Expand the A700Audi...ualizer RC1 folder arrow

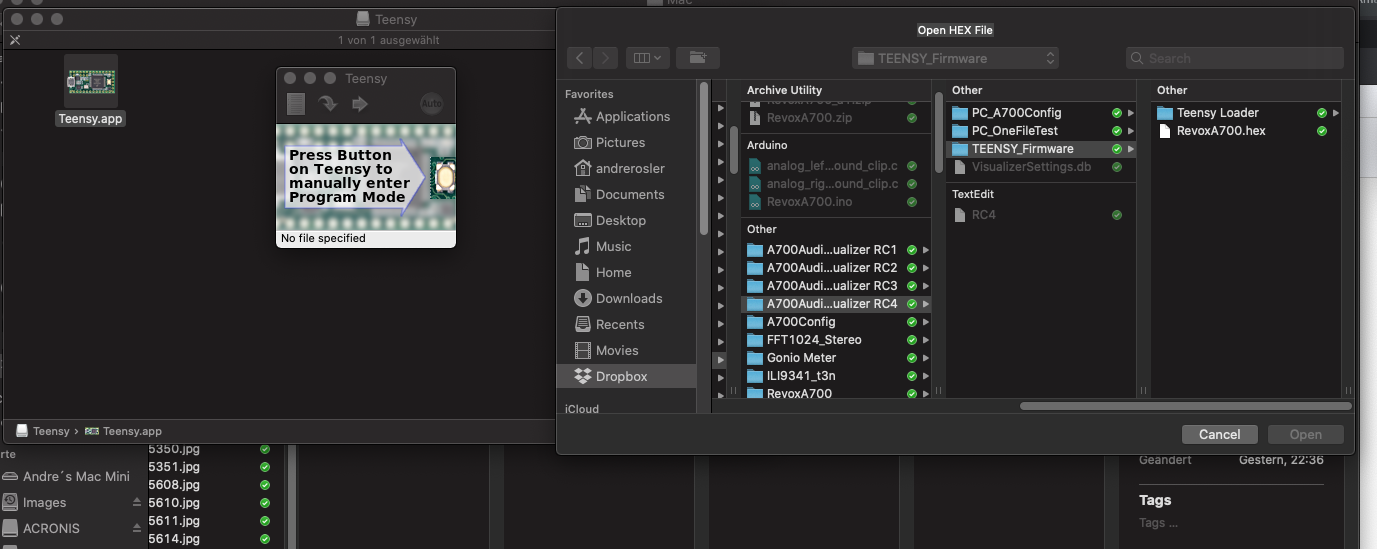[x=925, y=249]
